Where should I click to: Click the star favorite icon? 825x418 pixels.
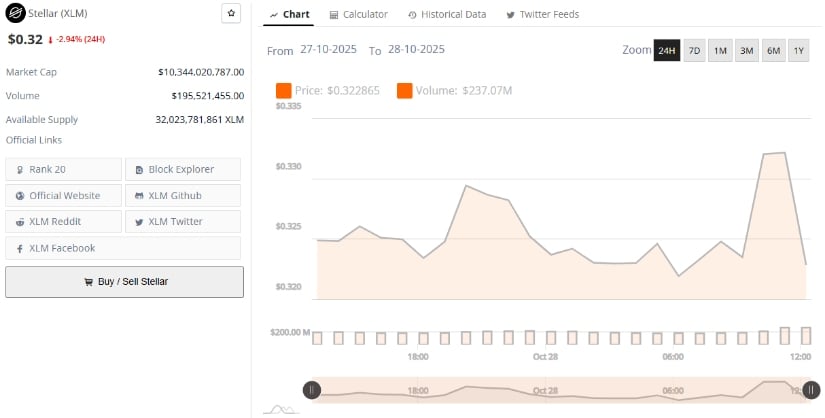[231, 13]
